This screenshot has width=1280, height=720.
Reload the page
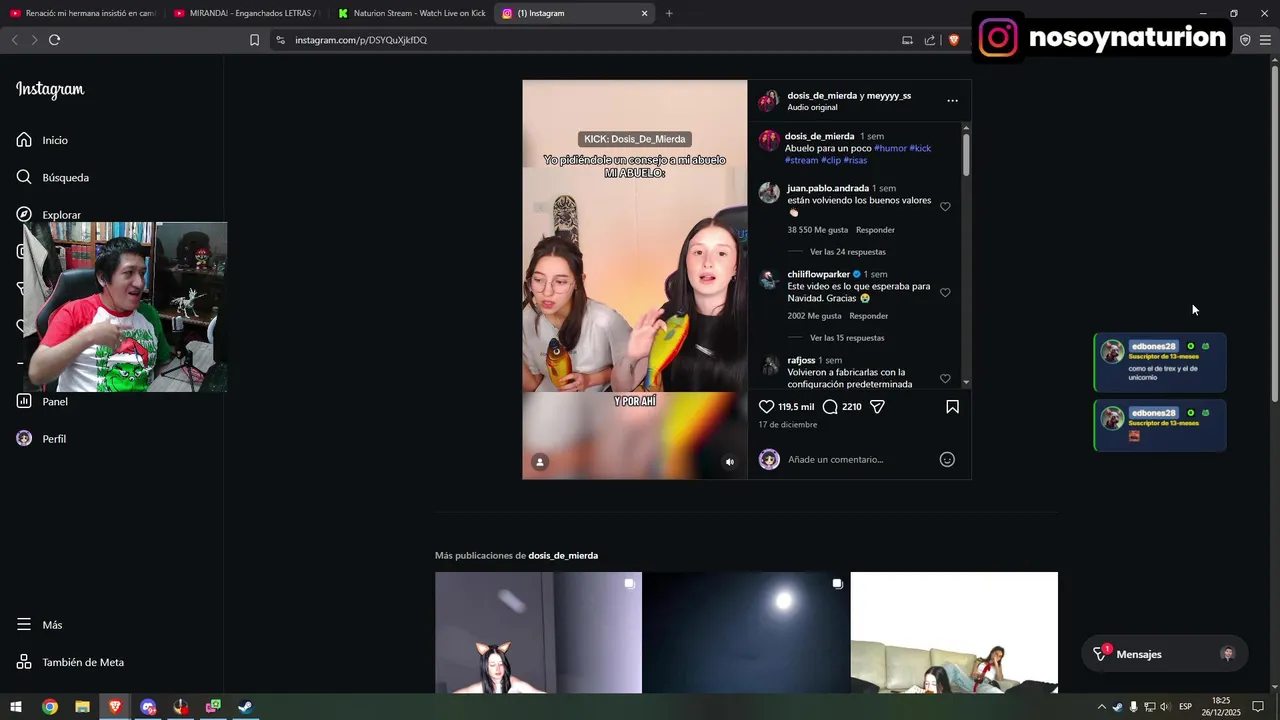[54, 40]
